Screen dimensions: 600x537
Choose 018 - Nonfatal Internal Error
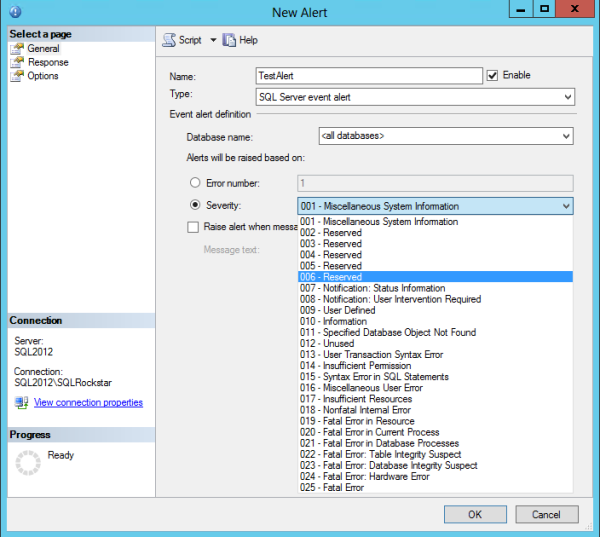(435, 410)
